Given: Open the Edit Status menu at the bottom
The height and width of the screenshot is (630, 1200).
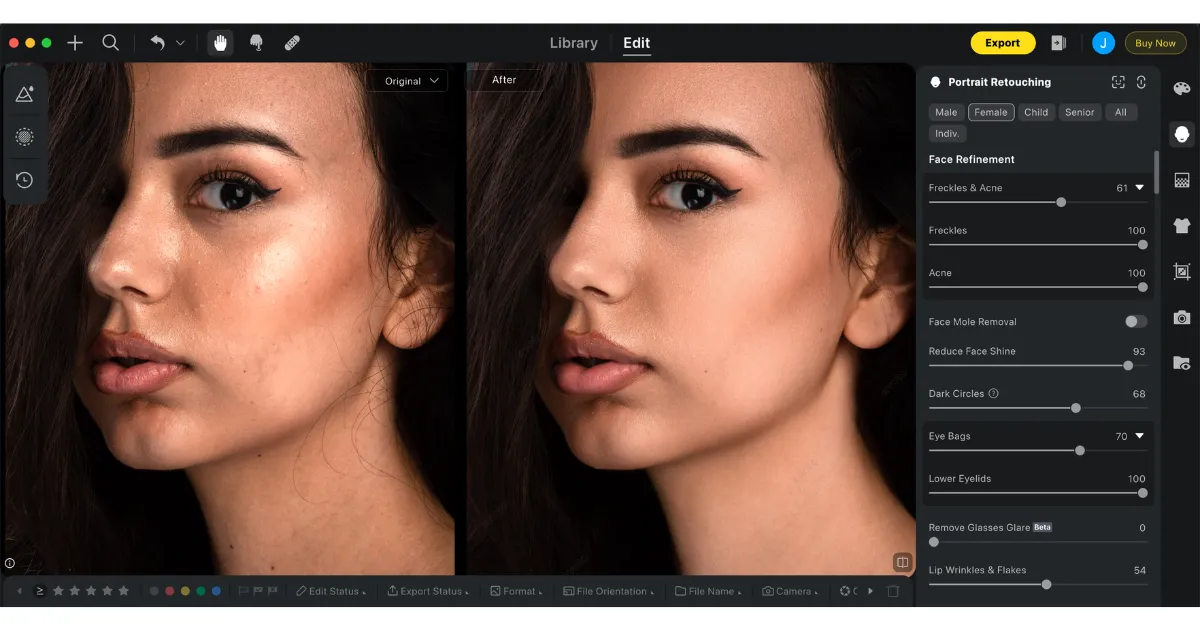Looking at the screenshot, I should click(332, 591).
